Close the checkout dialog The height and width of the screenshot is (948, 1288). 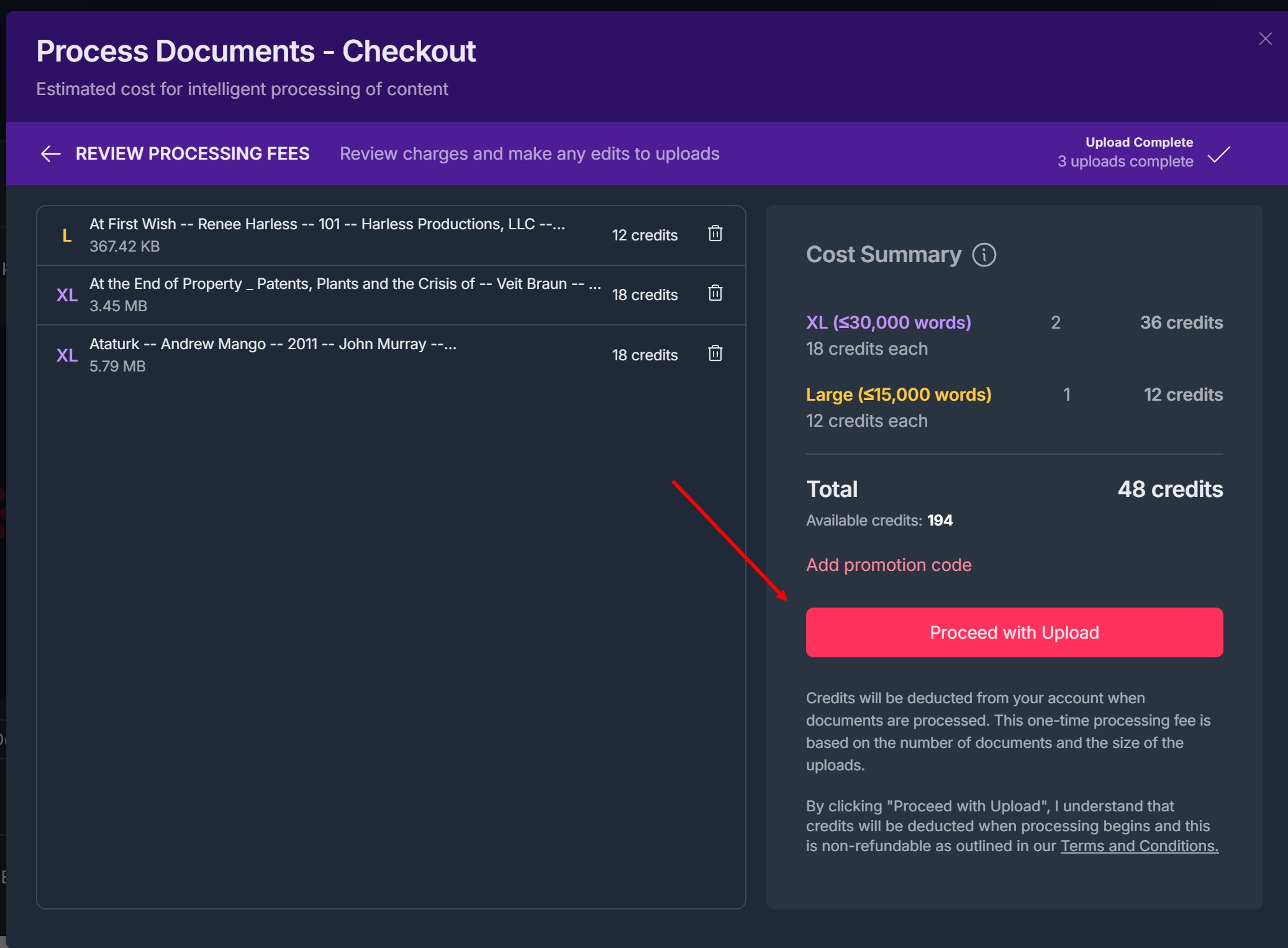1265,39
